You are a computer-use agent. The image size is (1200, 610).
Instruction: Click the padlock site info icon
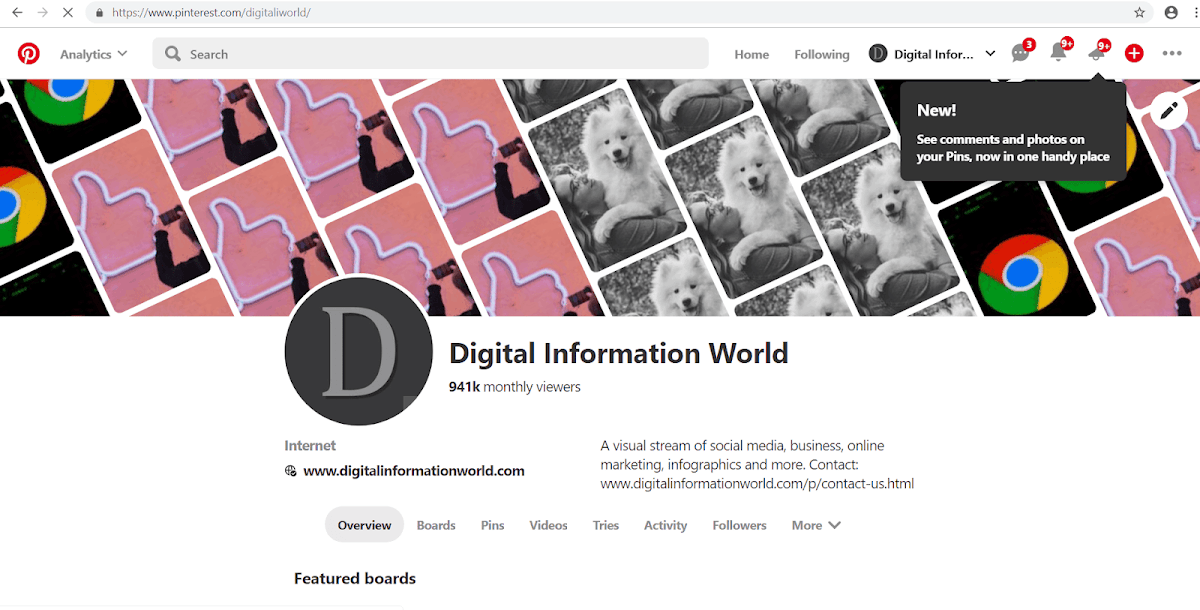(x=99, y=13)
